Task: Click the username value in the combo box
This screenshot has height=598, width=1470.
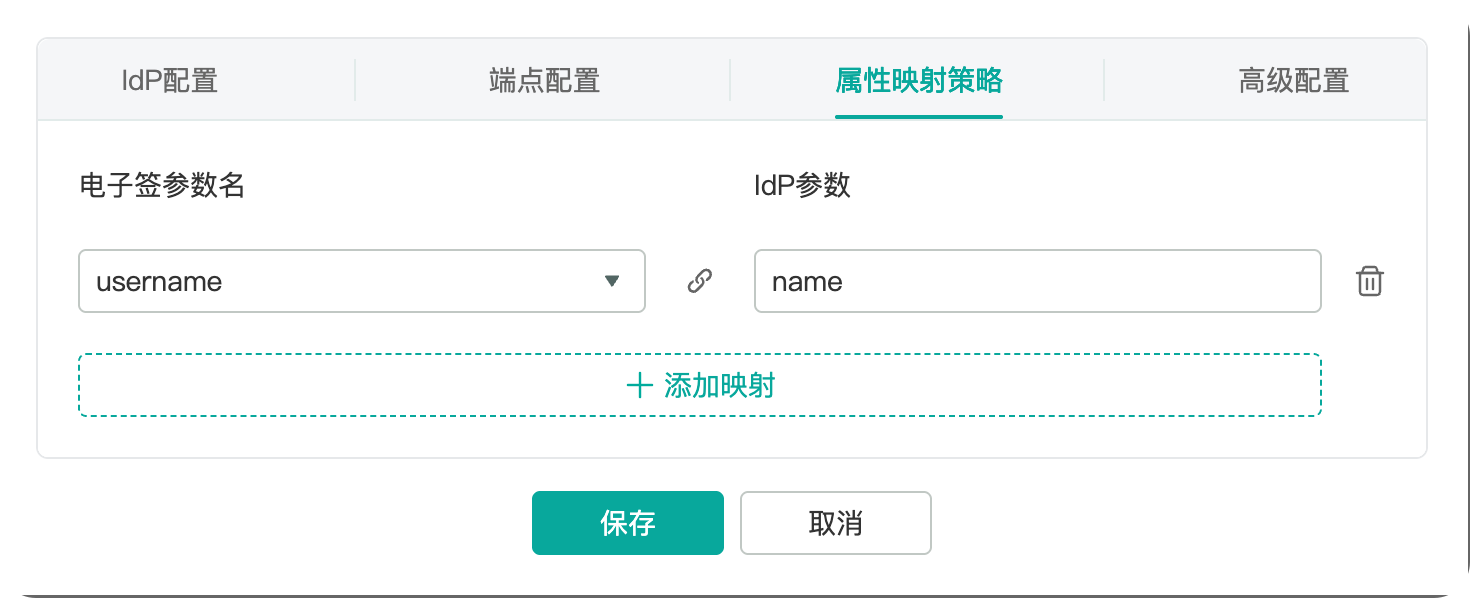Action: click(159, 282)
